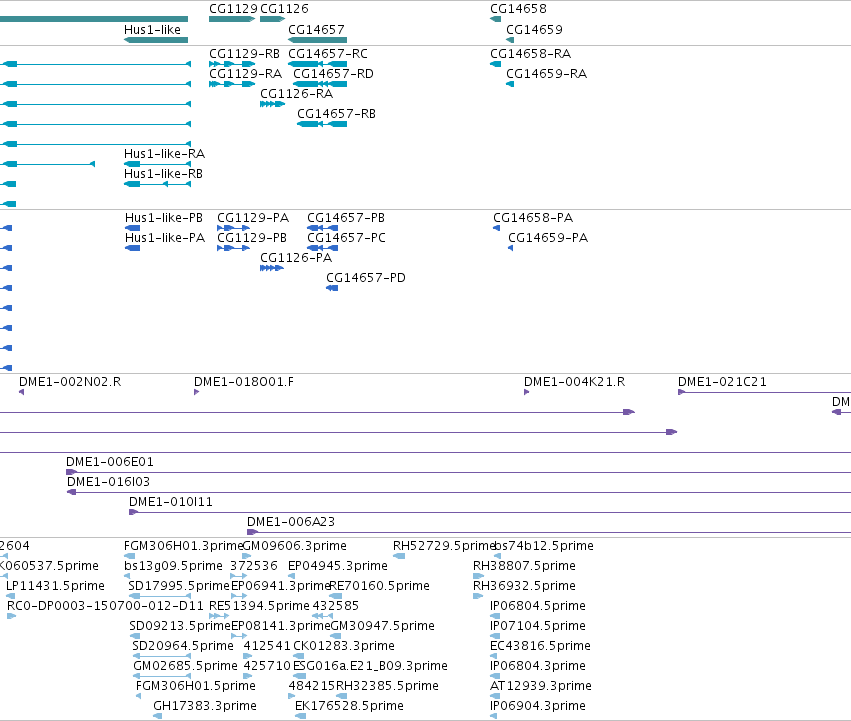The height and width of the screenshot is (721, 851).
Task: Select EST EP04945.3prime
Action: [x=291, y=576]
